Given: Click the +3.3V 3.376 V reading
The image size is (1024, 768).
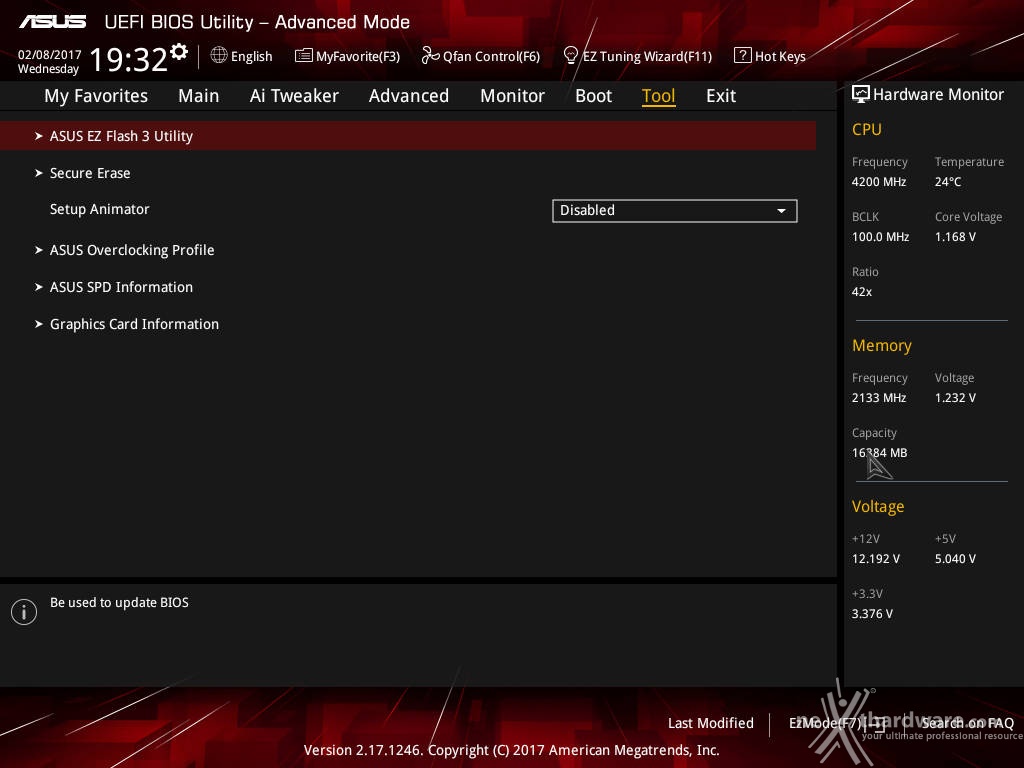Looking at the screenshot, I should [872, 614].
